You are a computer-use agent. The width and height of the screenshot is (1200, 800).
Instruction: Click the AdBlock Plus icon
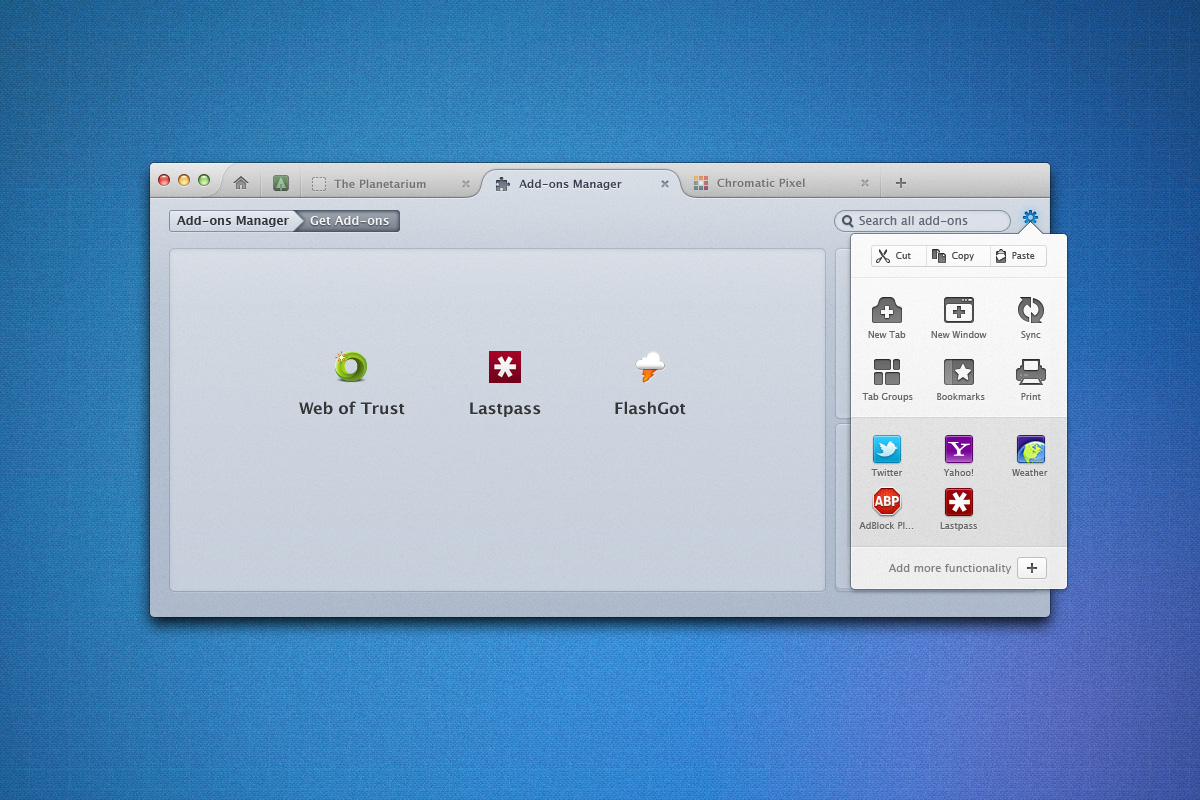click(887, 502)
